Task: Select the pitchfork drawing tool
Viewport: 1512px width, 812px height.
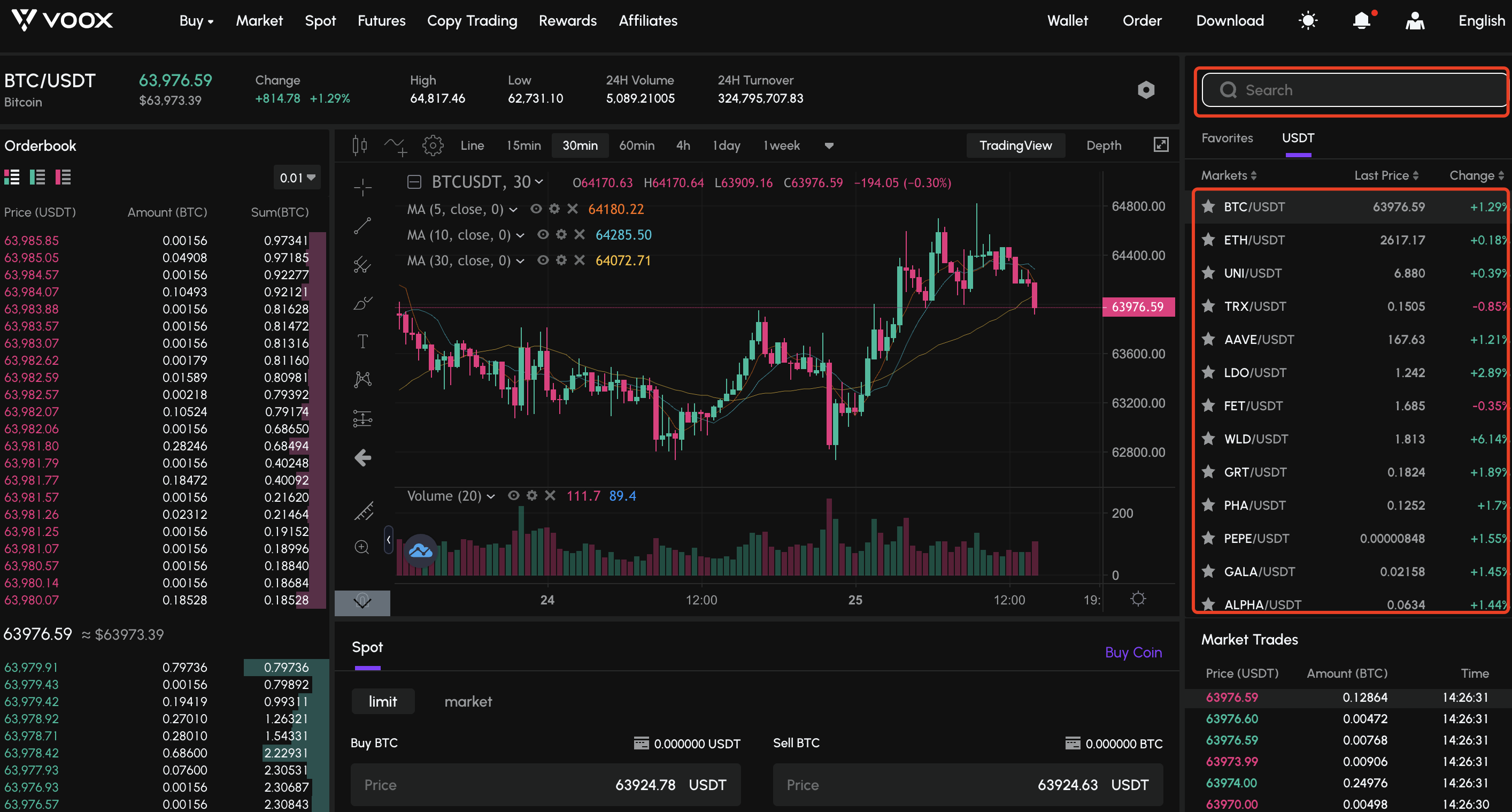Action: 362,265
